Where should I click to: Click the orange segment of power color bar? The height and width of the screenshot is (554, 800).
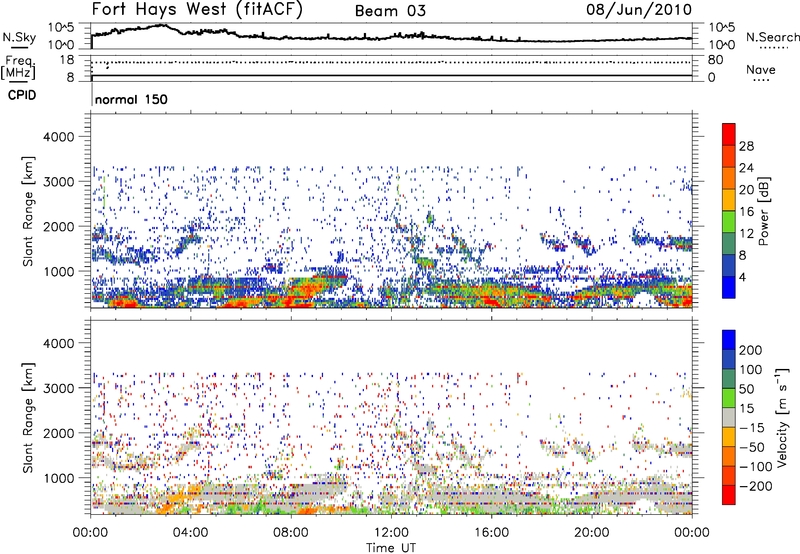[x=728, y=178]
